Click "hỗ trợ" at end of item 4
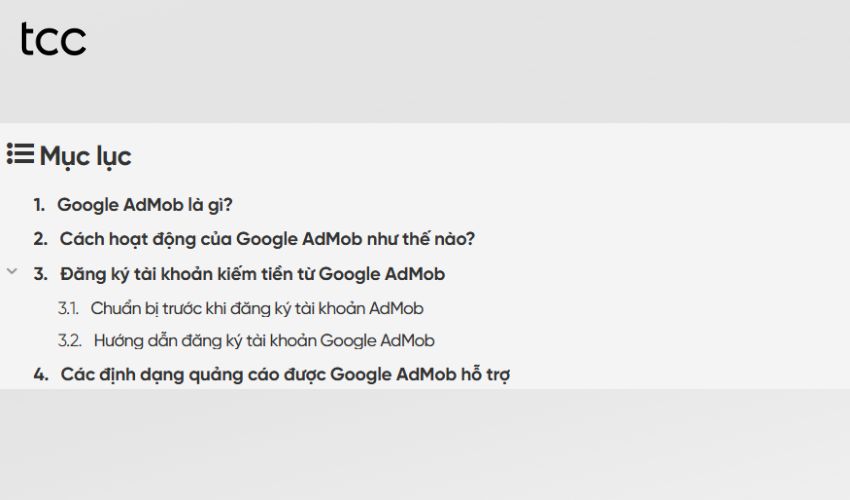This screenshot has height=500, width=850. click(484, 375)
